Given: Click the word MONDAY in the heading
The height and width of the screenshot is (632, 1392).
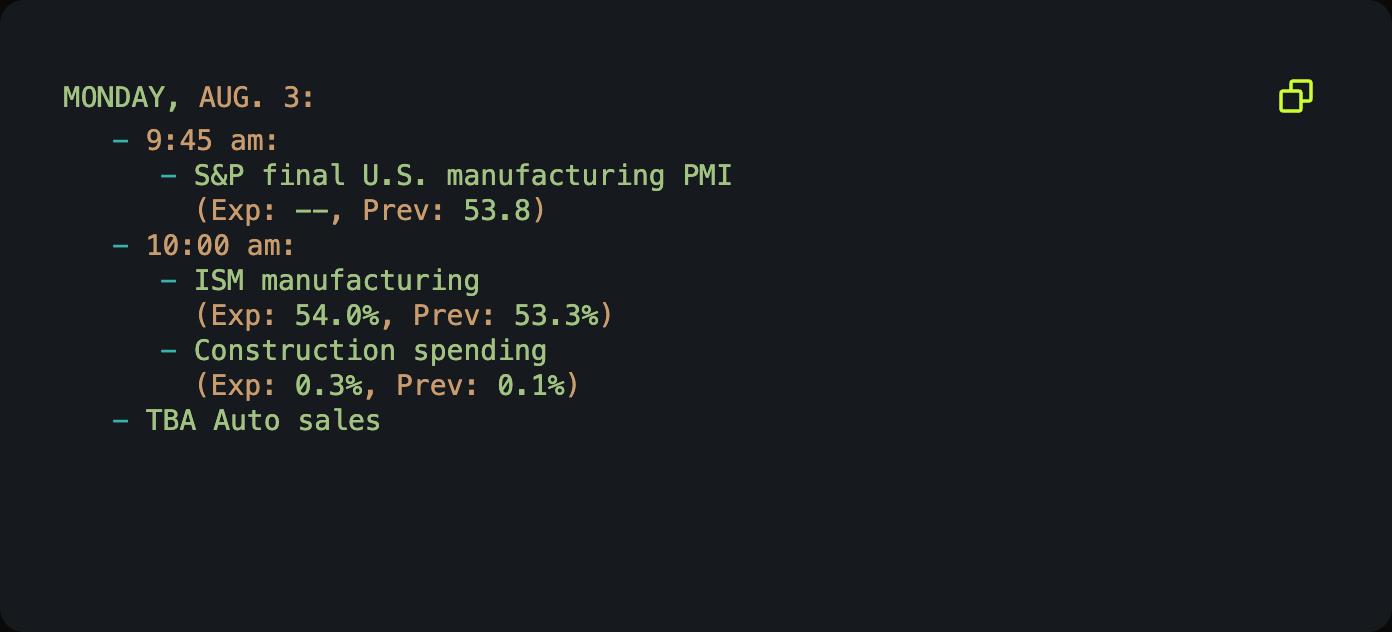Looking at the screenshot, I should coord(113,98).
